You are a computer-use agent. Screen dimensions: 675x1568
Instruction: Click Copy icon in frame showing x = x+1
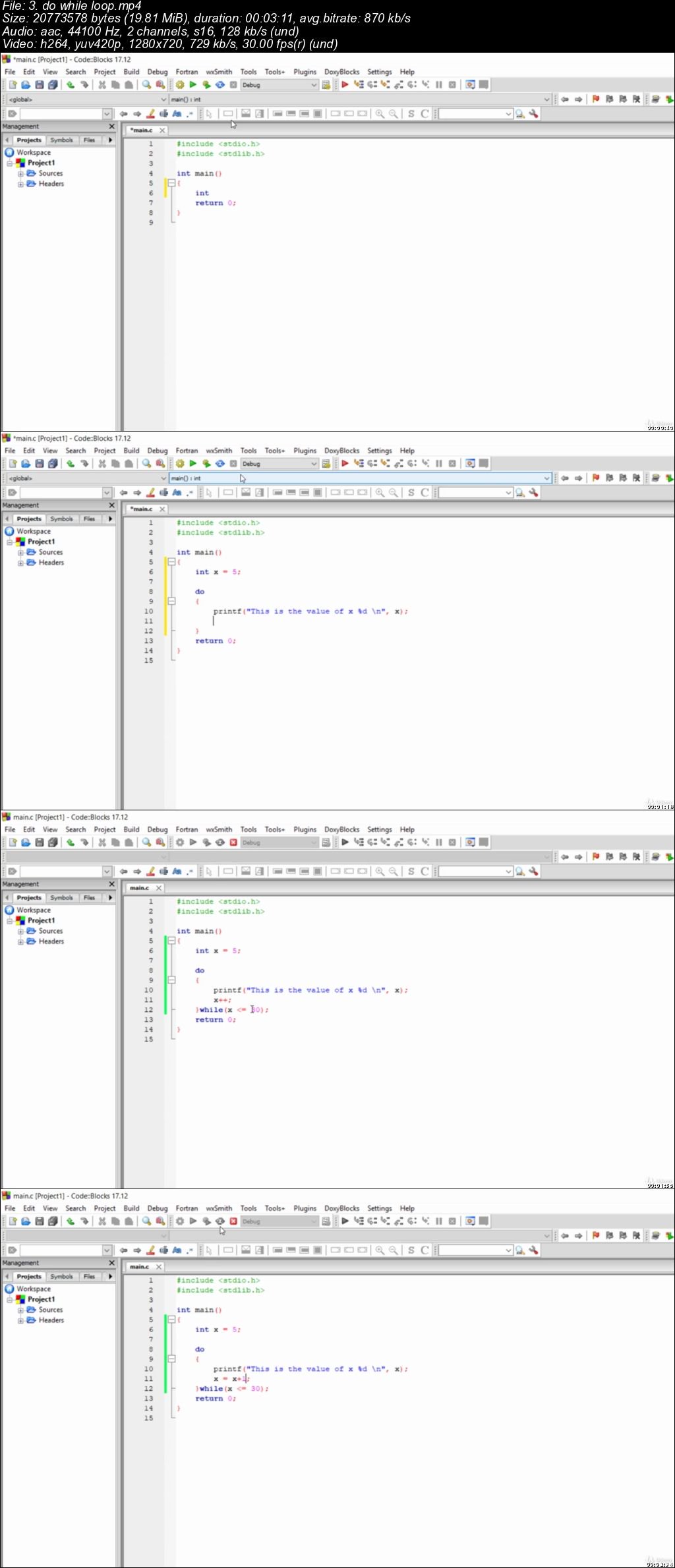tap(115, 1221)
